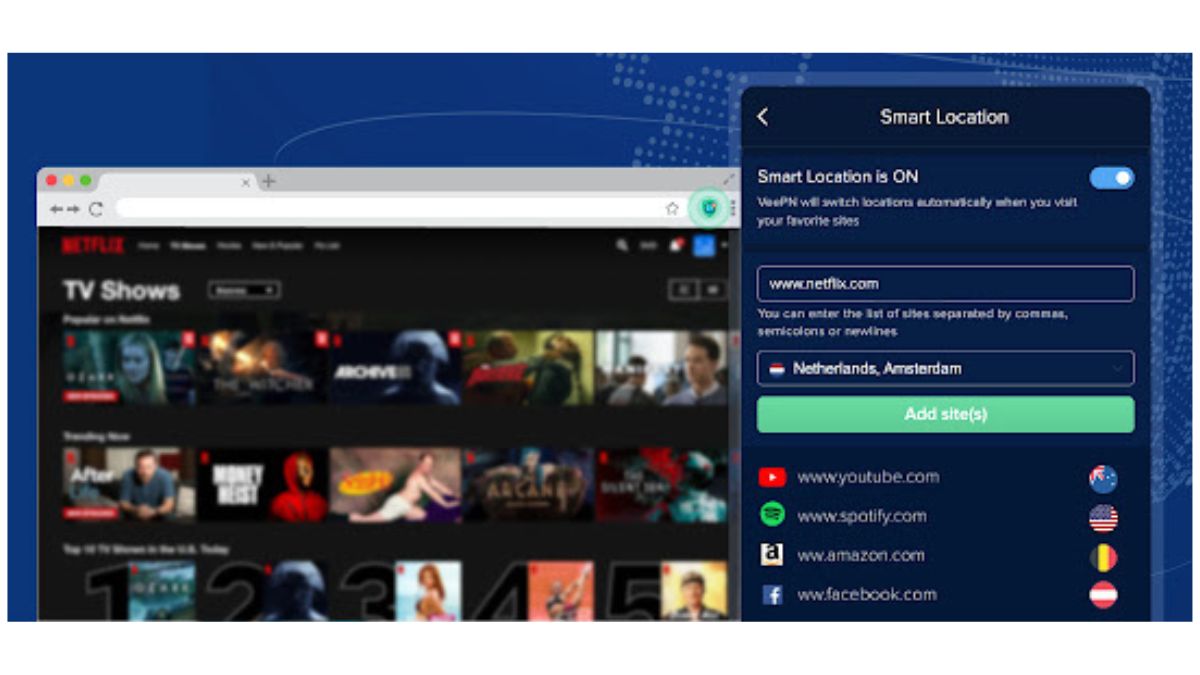Open a new browser tab
Image resolution: width=1200 pixels, height=675 pixels.
(268, 181)
